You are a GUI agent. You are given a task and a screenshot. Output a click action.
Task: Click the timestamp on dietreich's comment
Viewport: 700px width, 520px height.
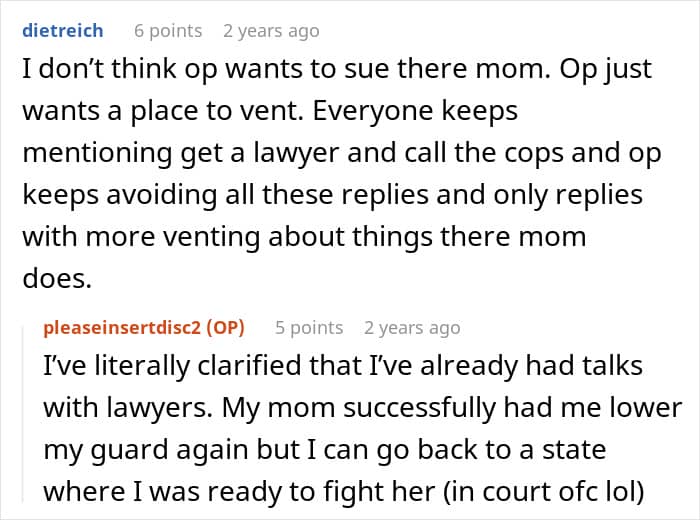pyautogui.click(x=271, y=31)
